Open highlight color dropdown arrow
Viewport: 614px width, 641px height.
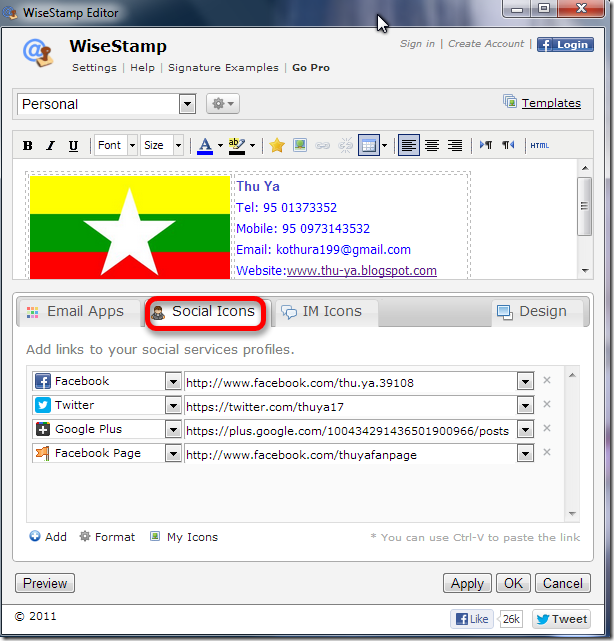pos(253,146)
